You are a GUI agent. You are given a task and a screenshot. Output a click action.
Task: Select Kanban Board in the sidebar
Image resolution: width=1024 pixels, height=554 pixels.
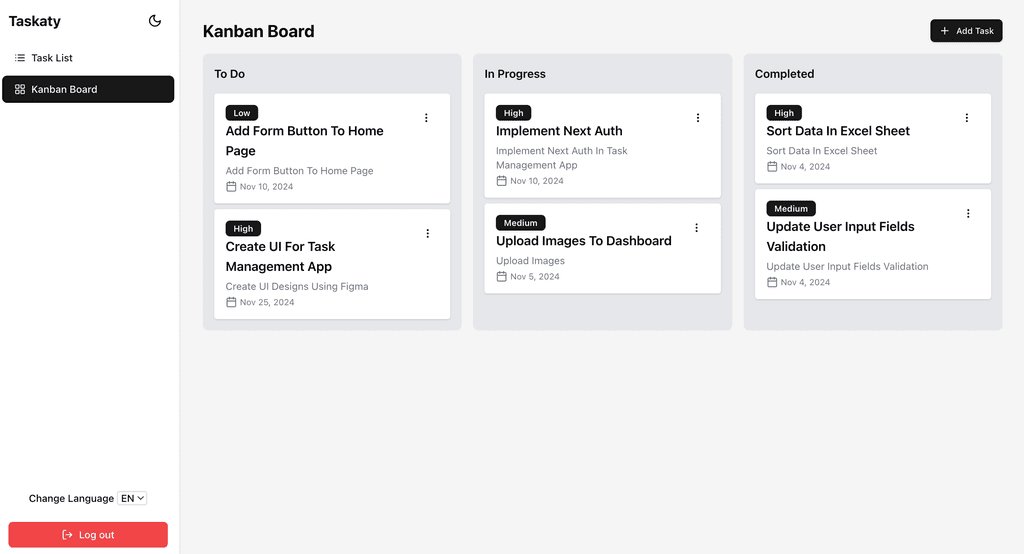[x=88, y=90]
